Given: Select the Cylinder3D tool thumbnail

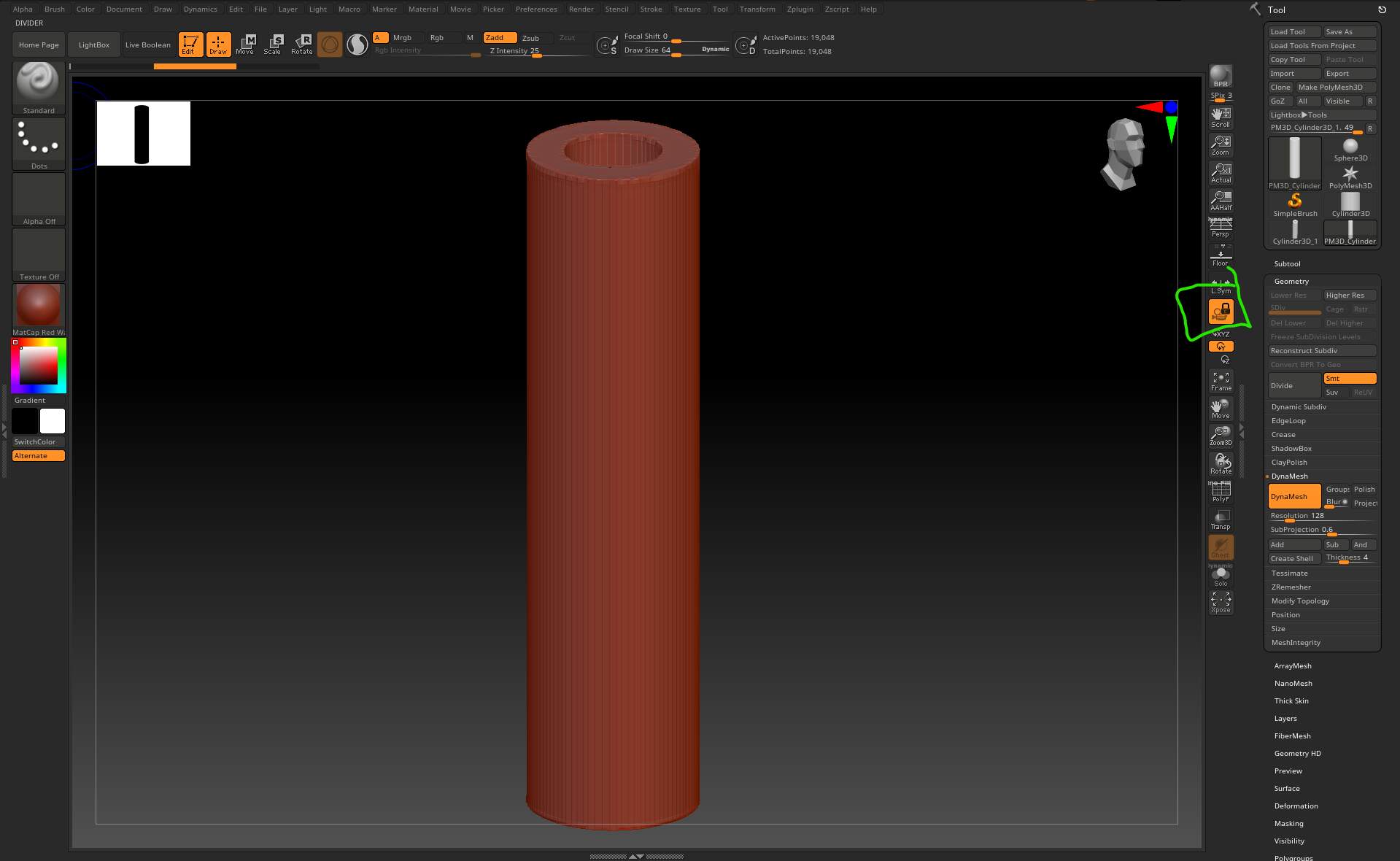Looking at the screenshot, I should click(1350, 205).
